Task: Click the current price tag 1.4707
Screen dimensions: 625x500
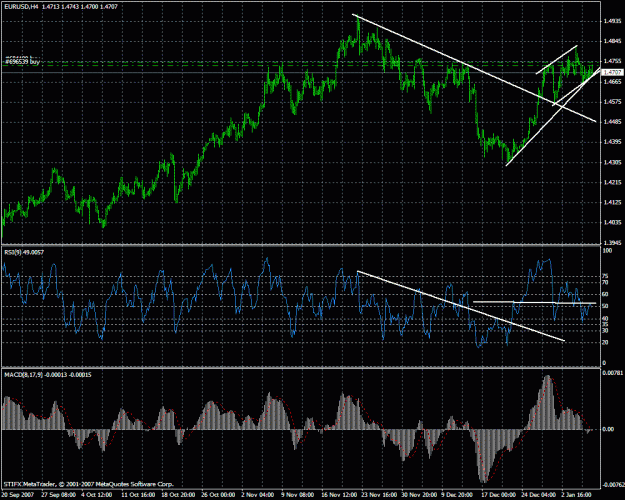Action: point(613,72)
